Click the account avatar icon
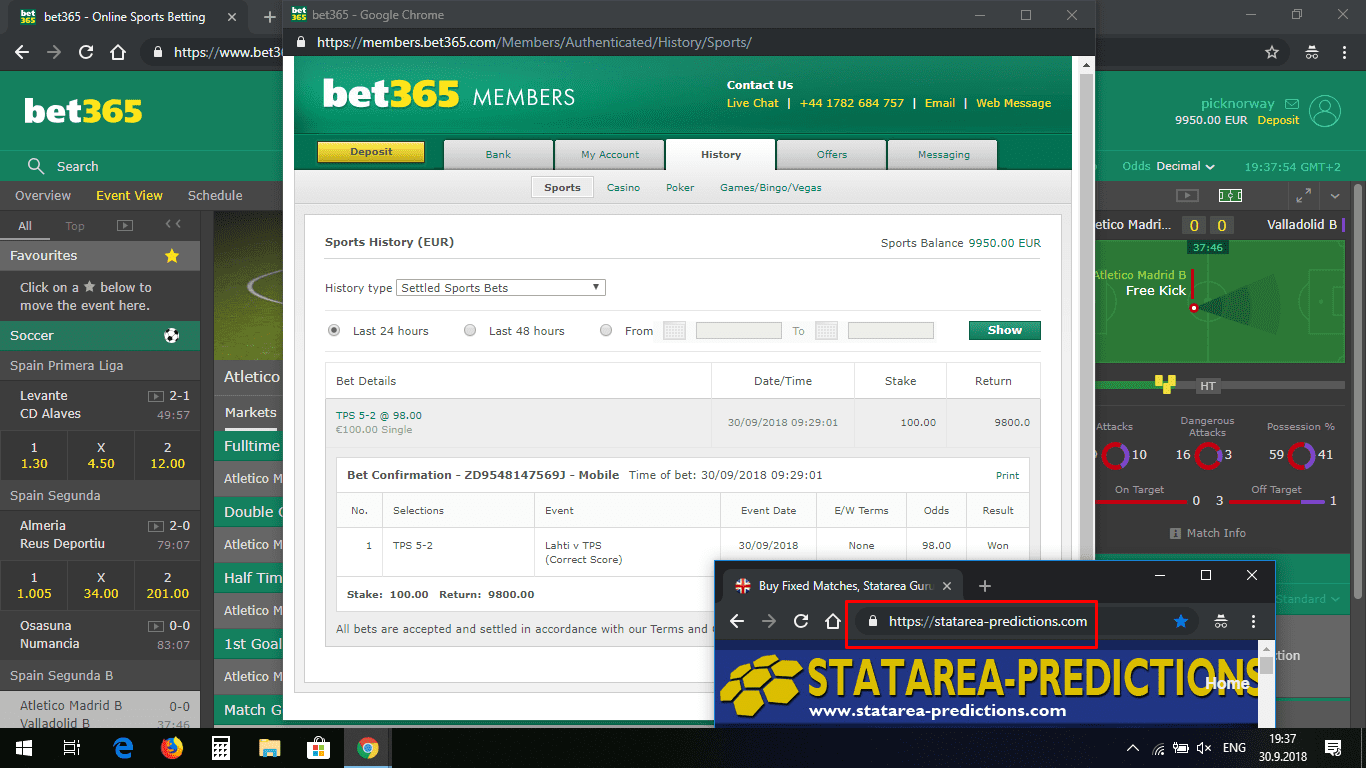Screen dimensions: 1366x768 pyautogui.click(x=1325, y=111)
